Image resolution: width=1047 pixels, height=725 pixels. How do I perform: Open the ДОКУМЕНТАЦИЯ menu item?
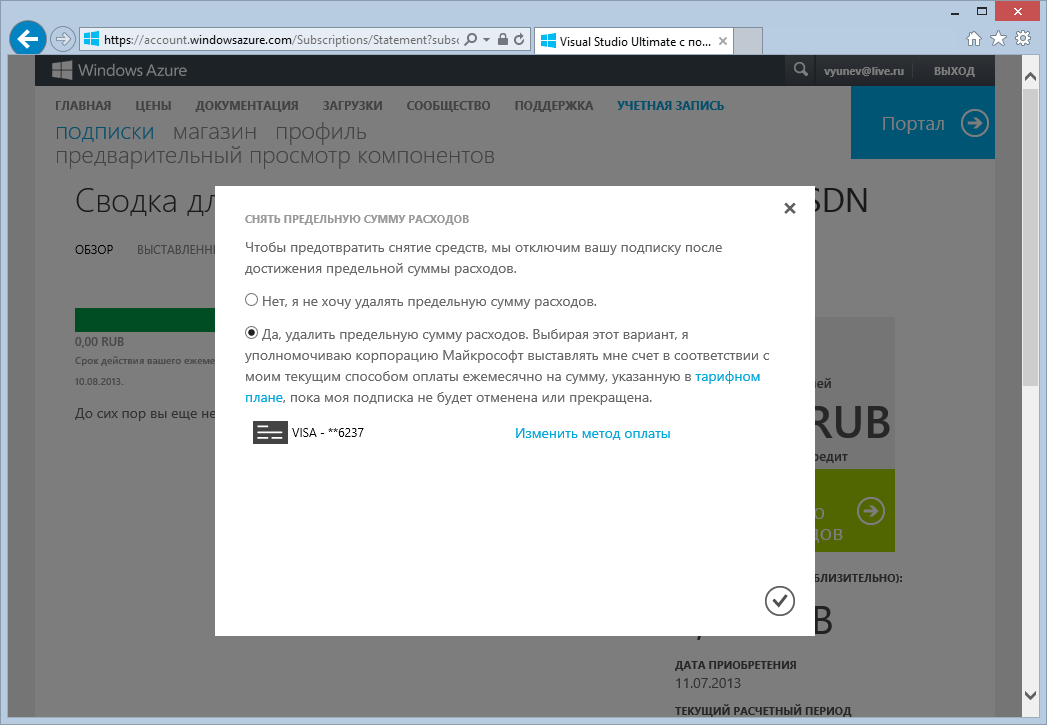247,105
